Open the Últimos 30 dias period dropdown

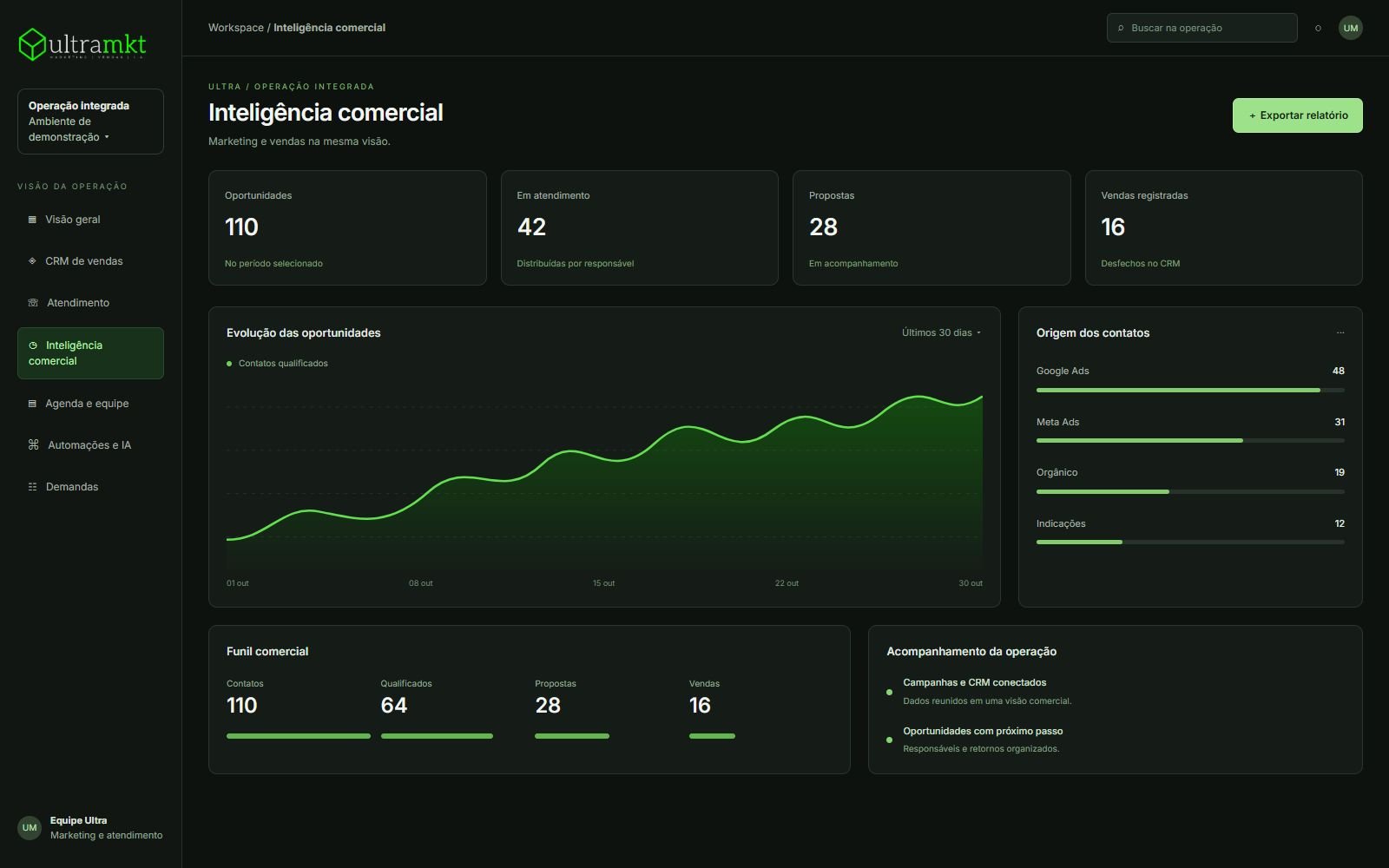941,332
